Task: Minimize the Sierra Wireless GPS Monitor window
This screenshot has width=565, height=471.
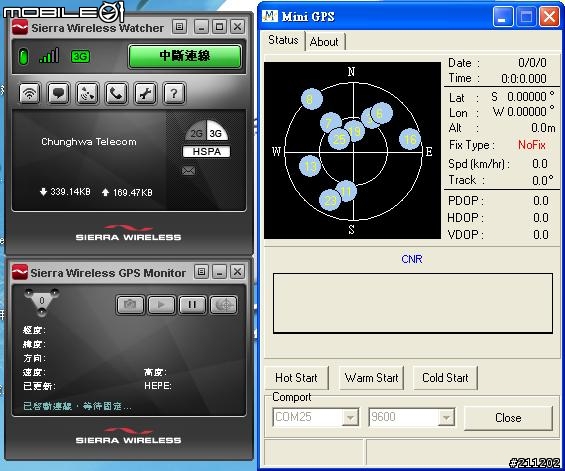Action: click(219, 272)
